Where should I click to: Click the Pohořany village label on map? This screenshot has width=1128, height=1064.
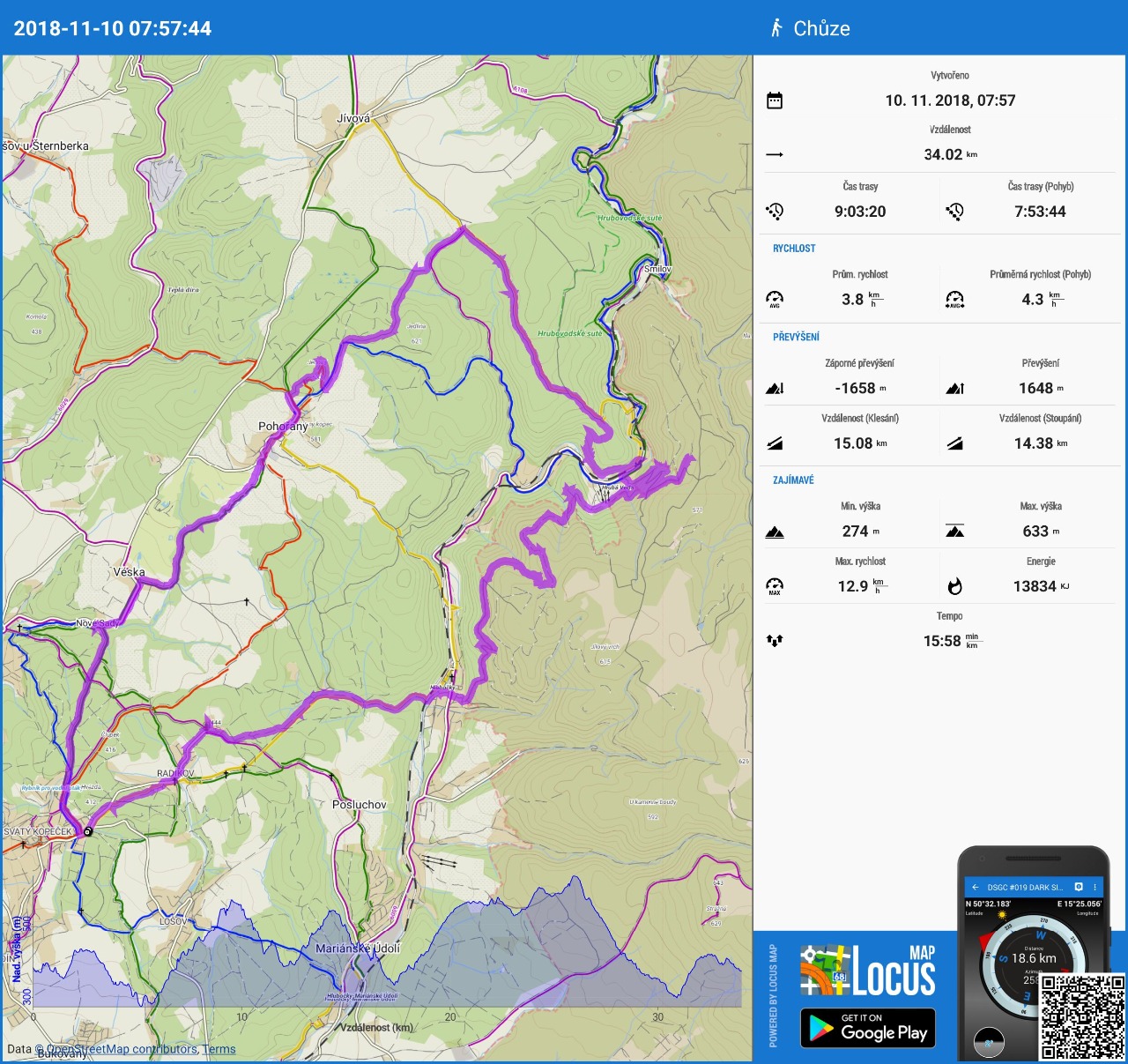[283, 427]
